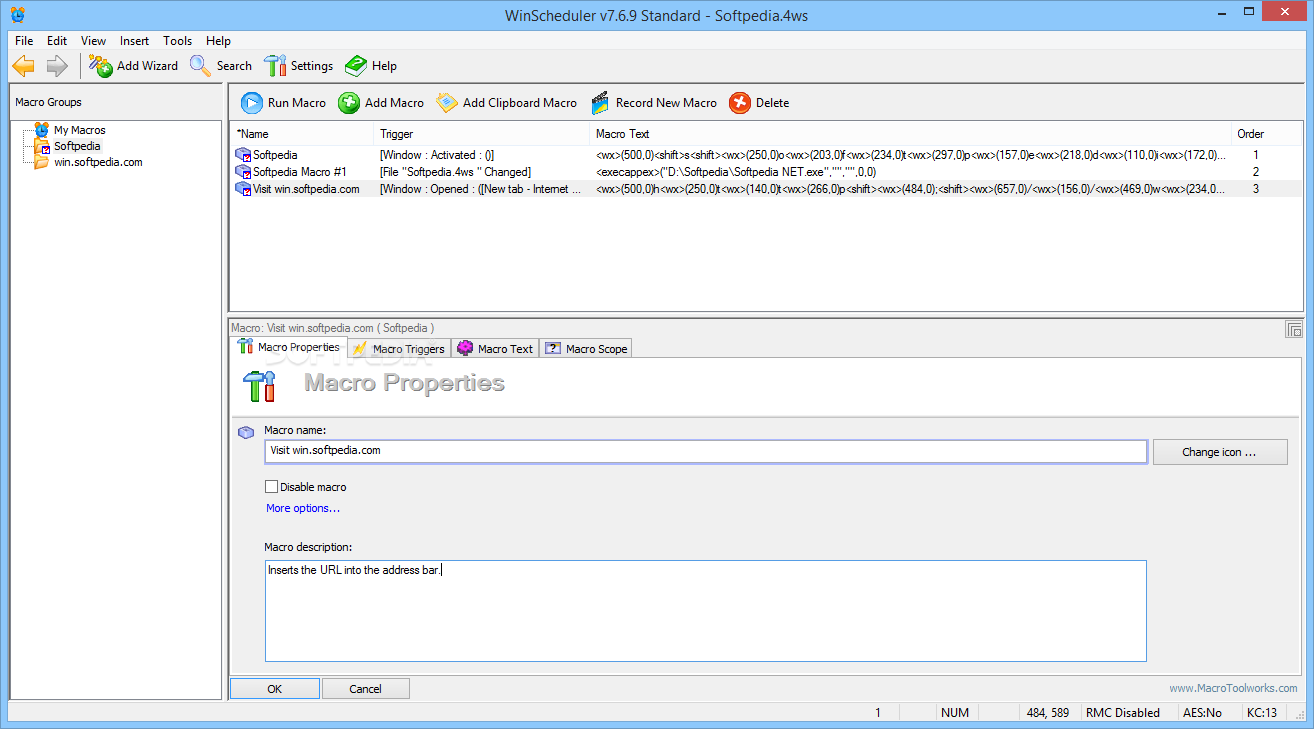This screenshot has height=729, width=1314.
Task: Click the OK button
Action: point(275,689)
